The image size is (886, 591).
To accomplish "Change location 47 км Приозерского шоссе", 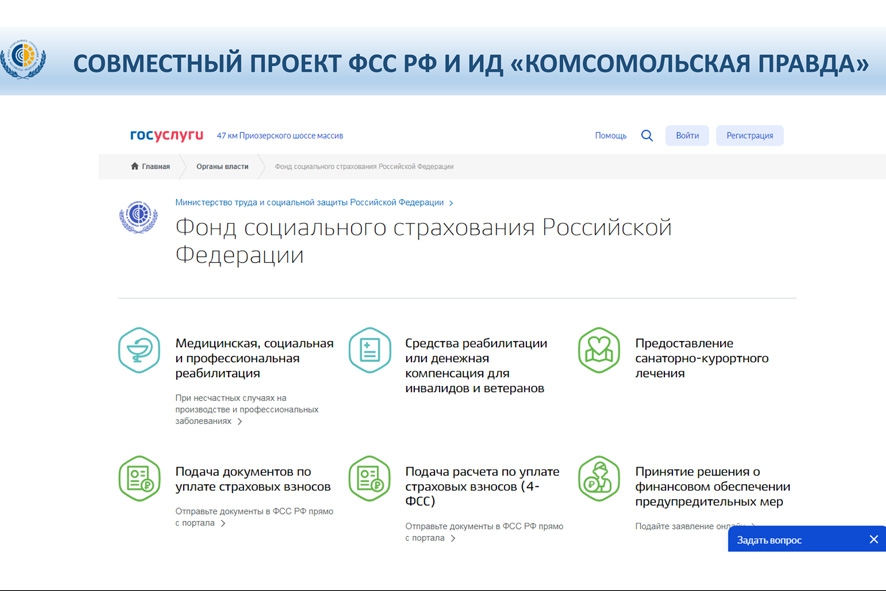I will pos(279,136).
